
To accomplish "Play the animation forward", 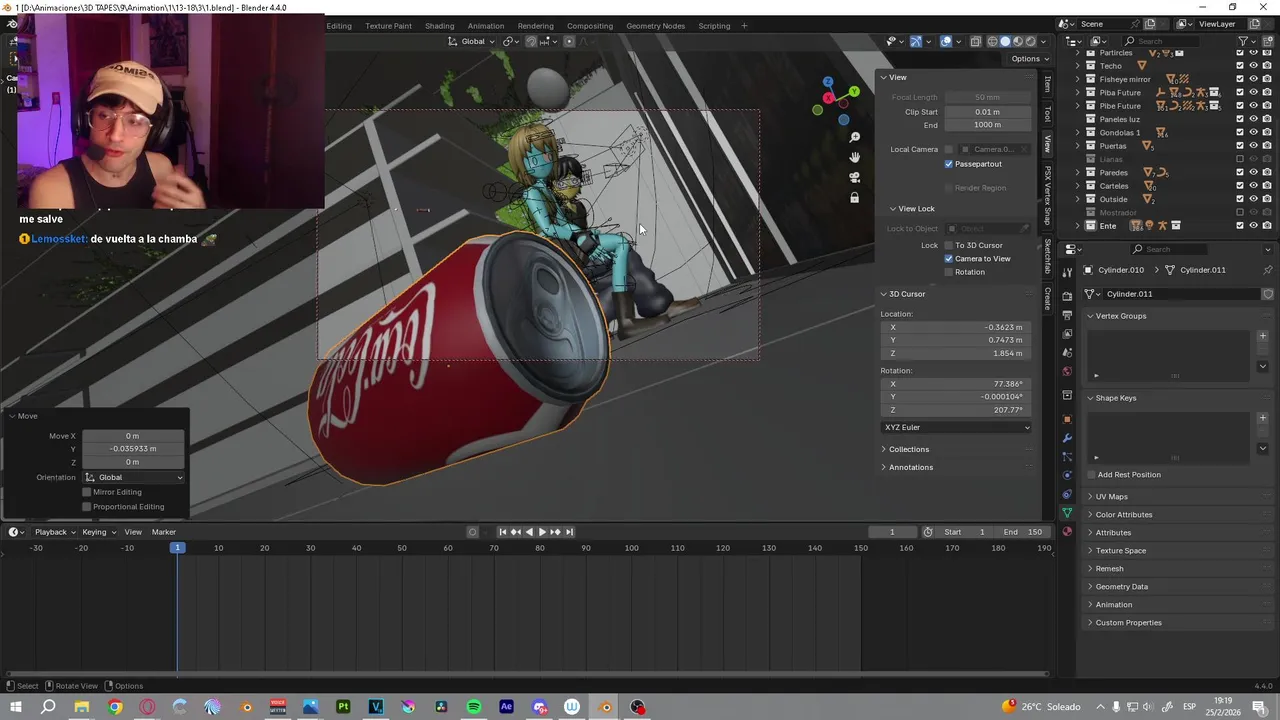I will point(542,532).
